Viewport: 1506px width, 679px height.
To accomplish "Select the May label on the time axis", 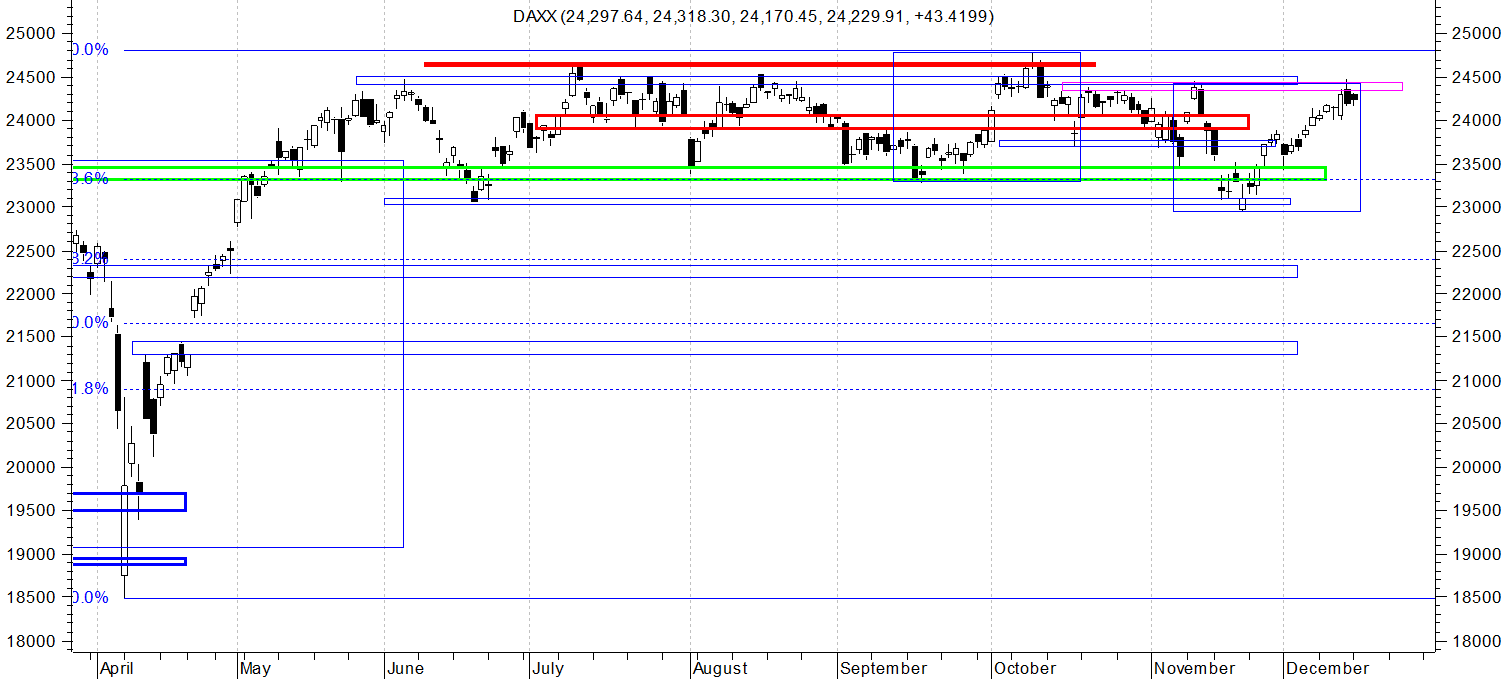I will [256, 668].
